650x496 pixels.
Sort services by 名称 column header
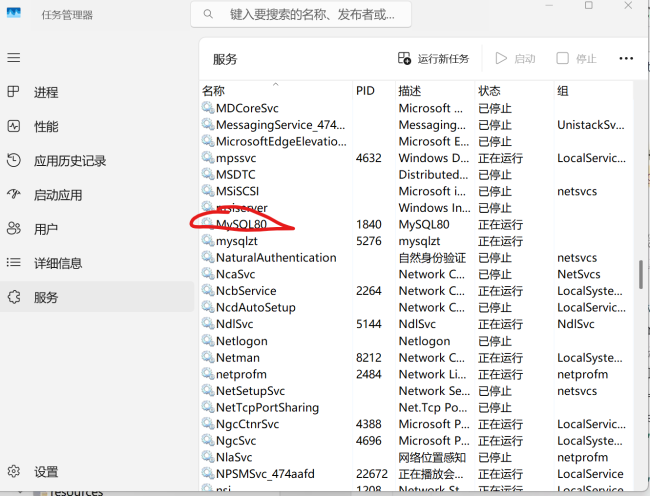(x=276, y=90)
